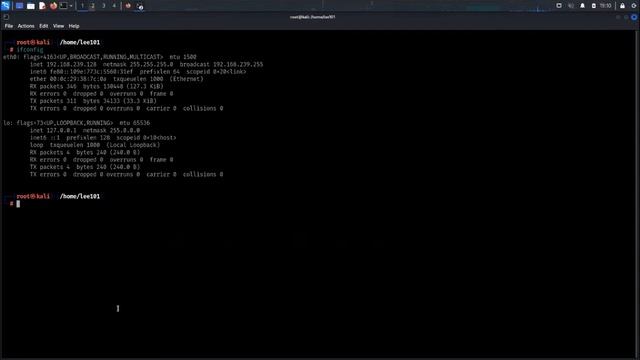Open the Actions menu

(26, 26)
